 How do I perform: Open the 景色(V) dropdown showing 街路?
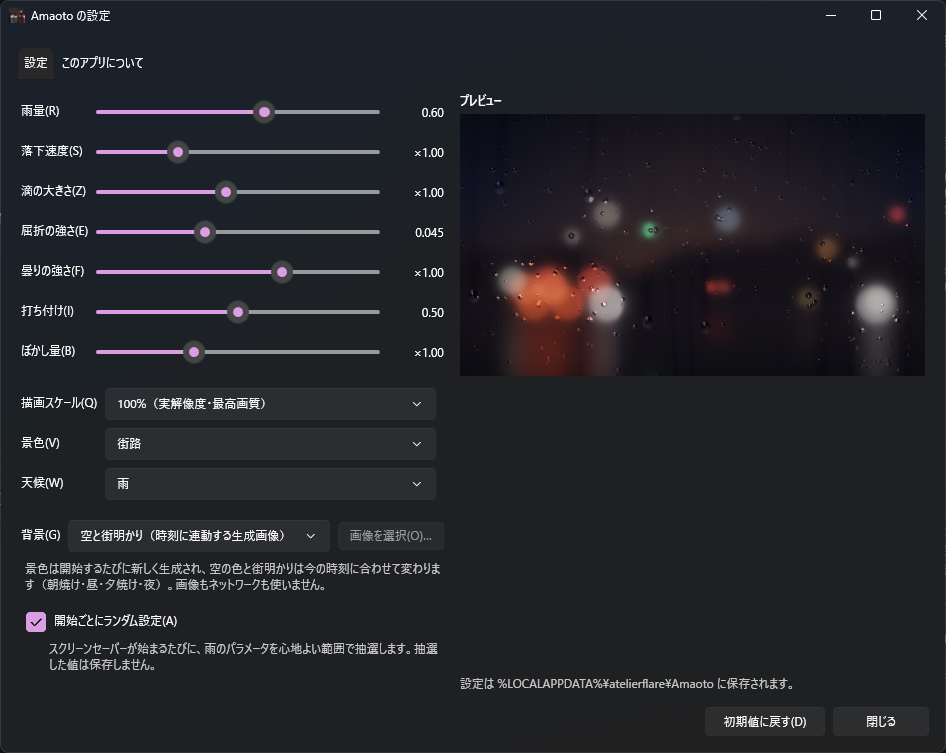(270, 444)
